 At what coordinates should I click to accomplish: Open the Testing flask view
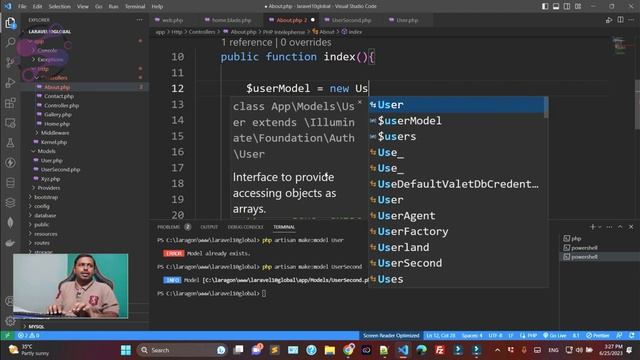10,142
